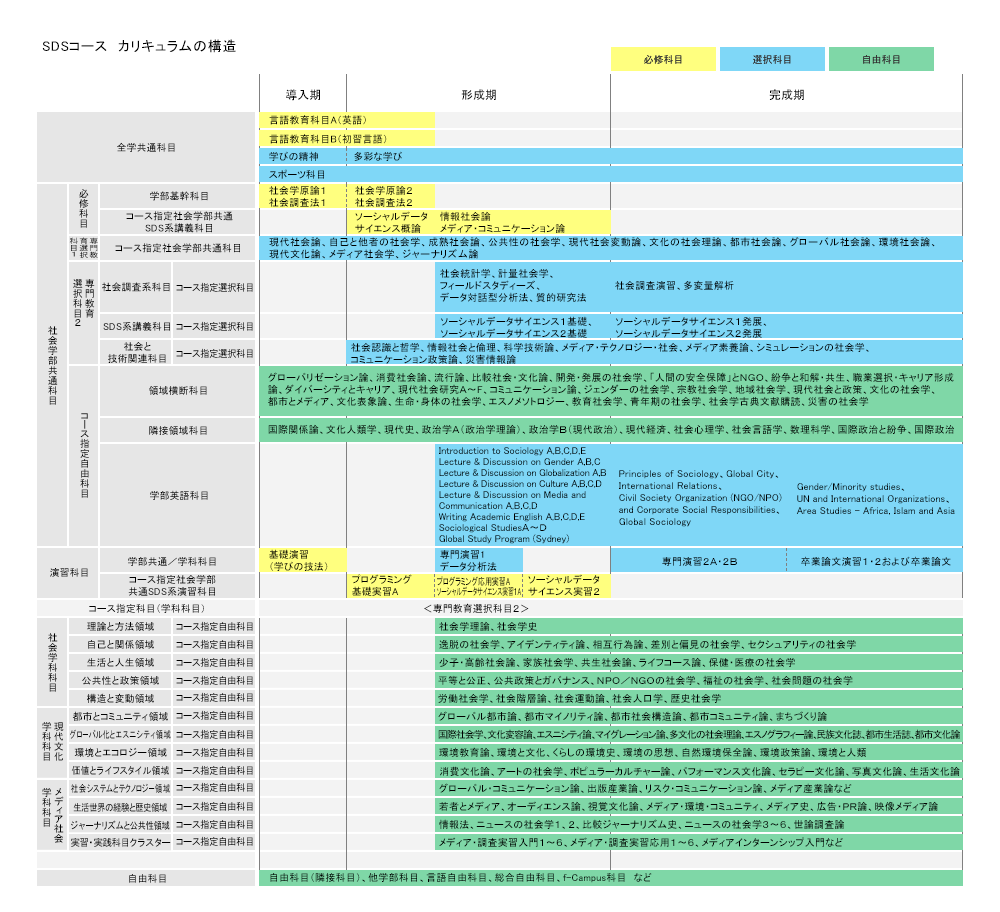Image resolution: width=1000 pixels, height=912 pixels.
Task: Click the プログラミング基礎実習A cell
Action: (391, 585)
